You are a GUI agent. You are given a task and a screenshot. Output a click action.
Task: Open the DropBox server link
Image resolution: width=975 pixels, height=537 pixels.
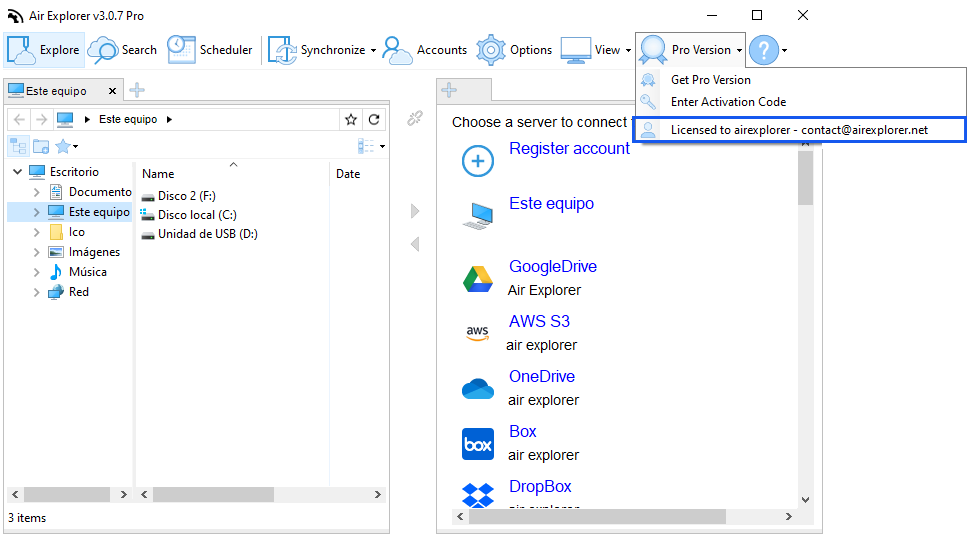point(540,486)
